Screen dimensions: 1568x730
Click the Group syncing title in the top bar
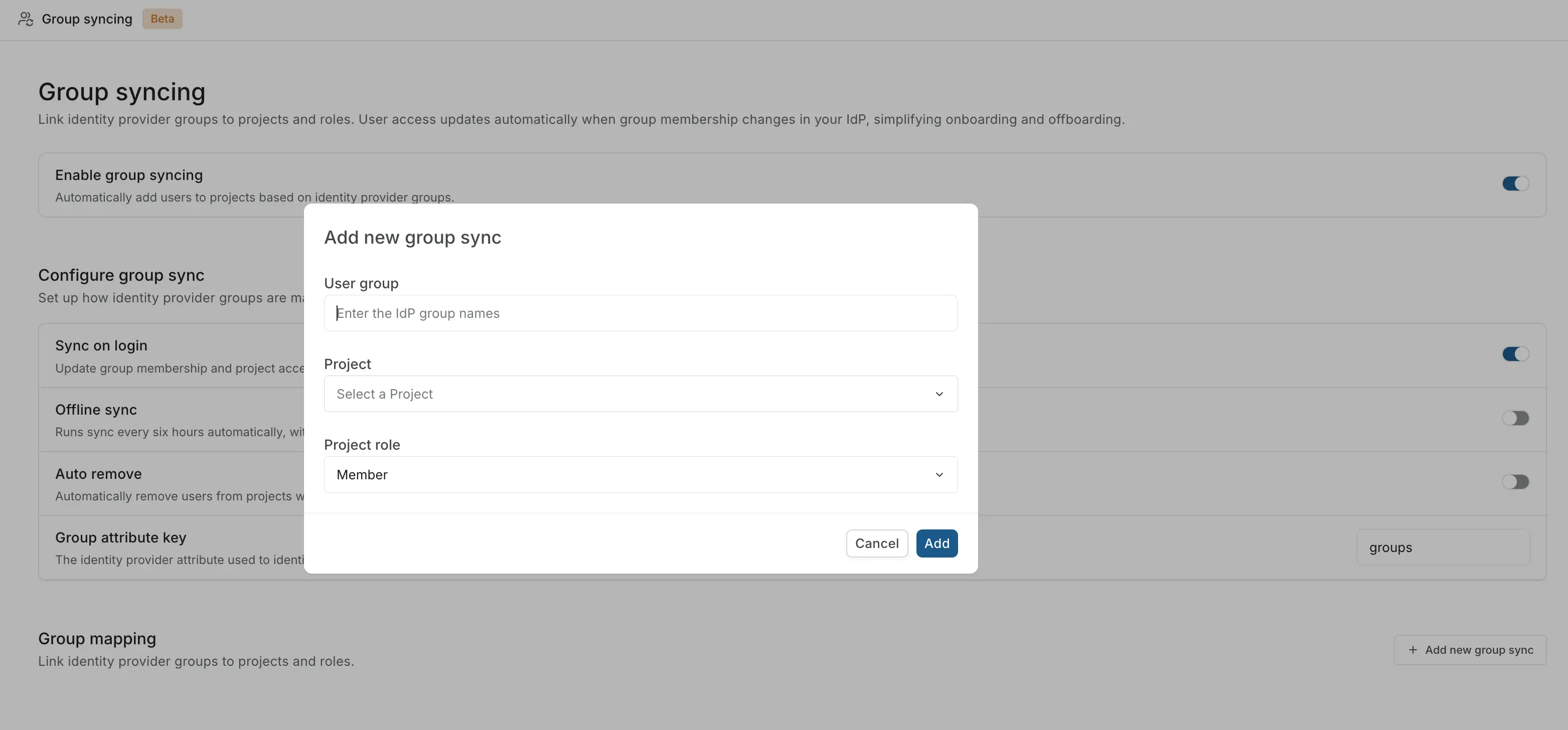pos(86,19)
